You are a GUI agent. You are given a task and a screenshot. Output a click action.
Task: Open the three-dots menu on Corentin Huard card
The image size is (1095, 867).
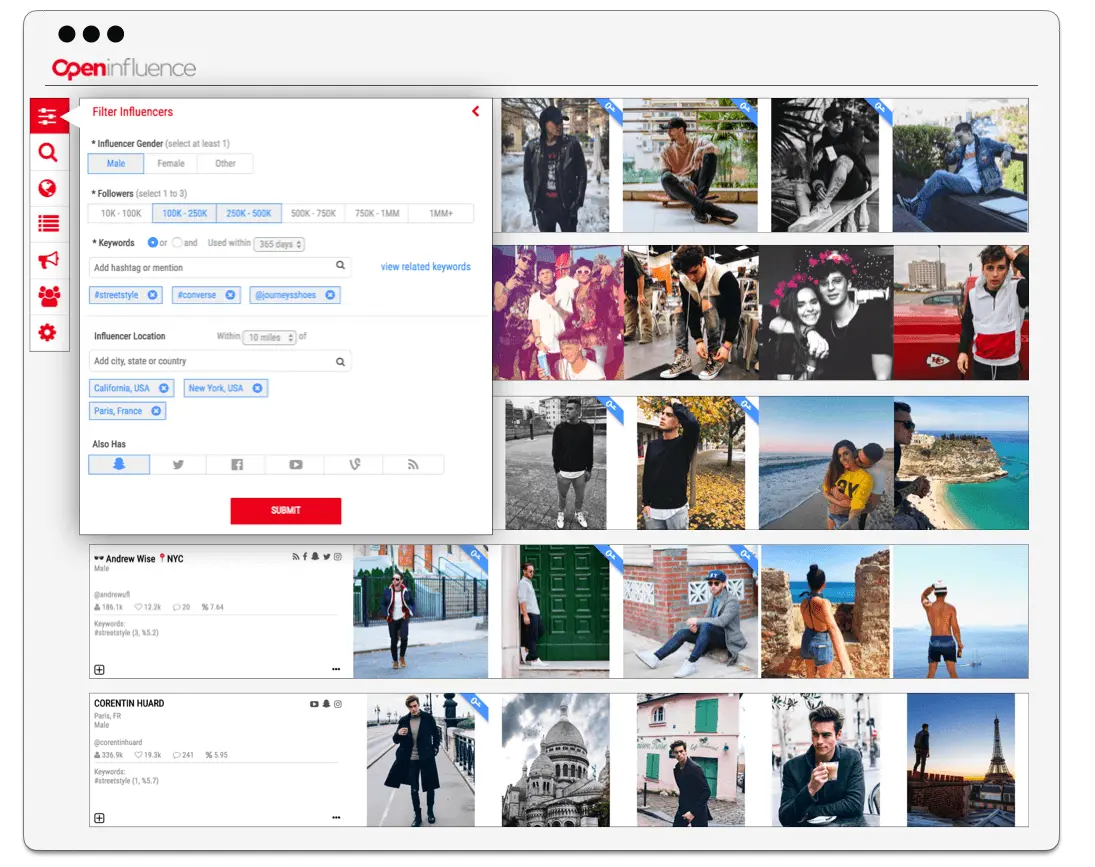click(335, 818)
